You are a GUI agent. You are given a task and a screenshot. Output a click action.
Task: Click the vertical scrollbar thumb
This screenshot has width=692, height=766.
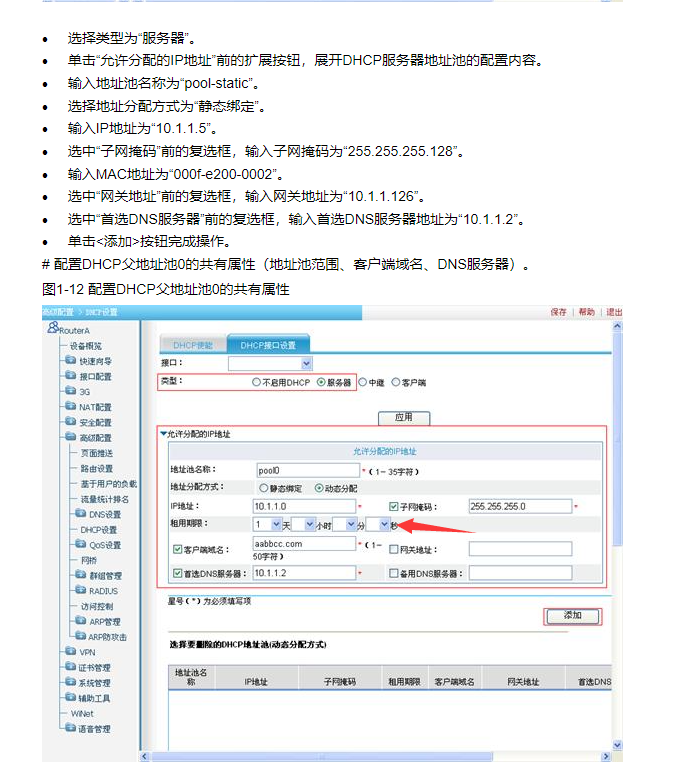coord(617,440)
